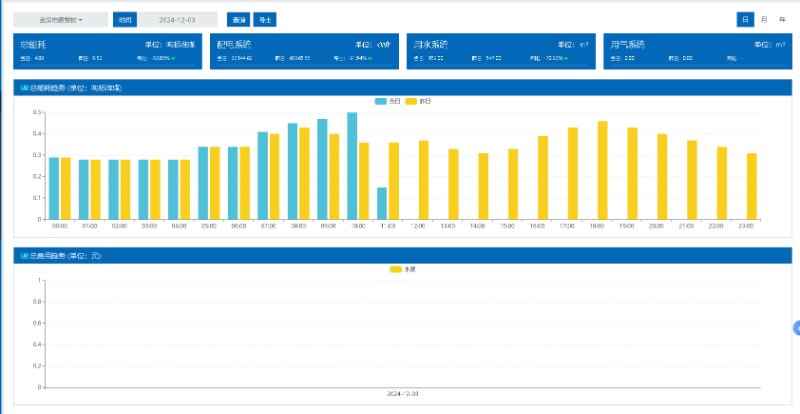The width and height of the screenshot is (800, 414).
Task: Click the blue 时间 label button
Action: [x=123, y=19]
